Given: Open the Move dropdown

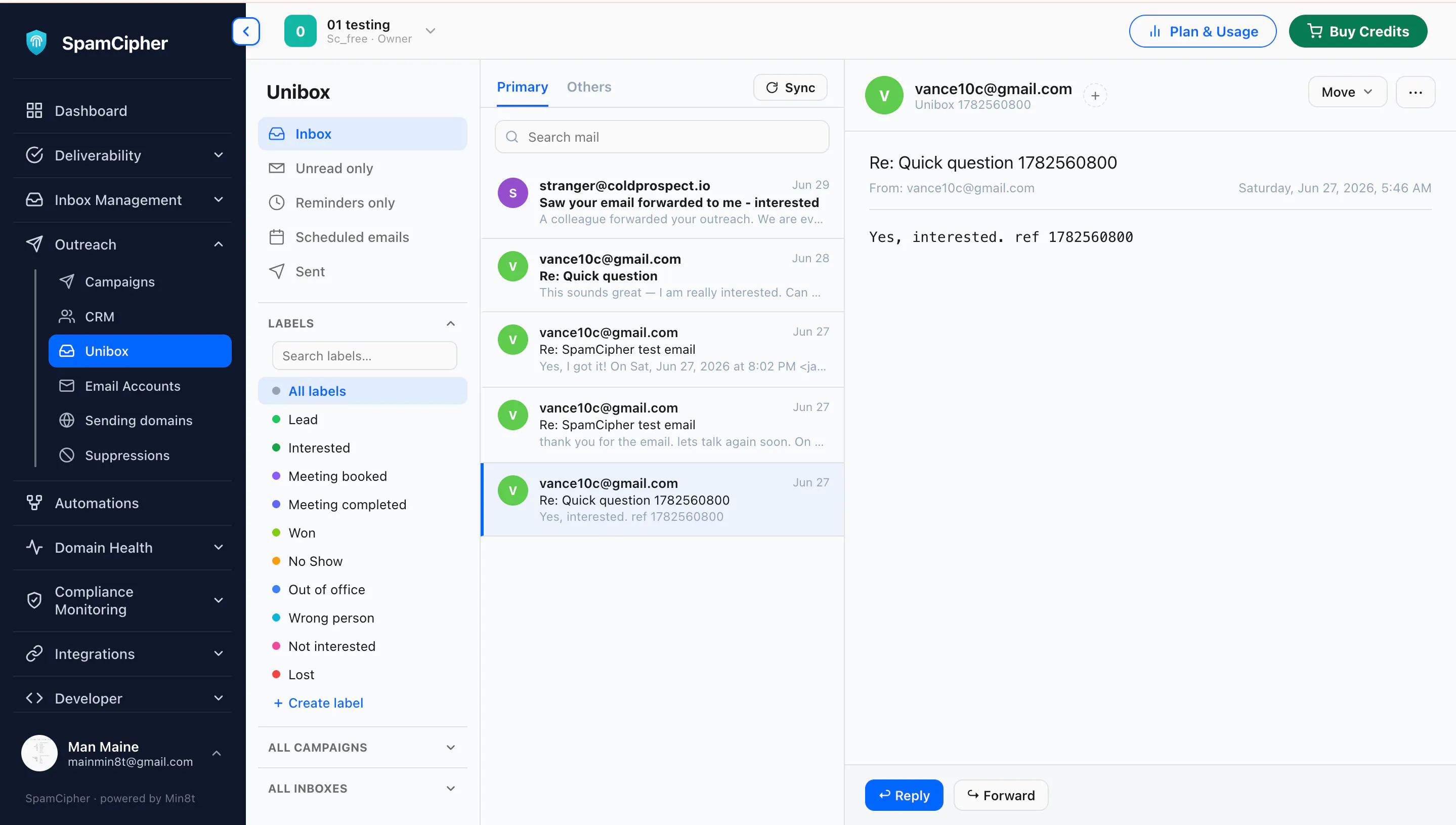Looking at the screenshot, I should tap(1347, 92).
